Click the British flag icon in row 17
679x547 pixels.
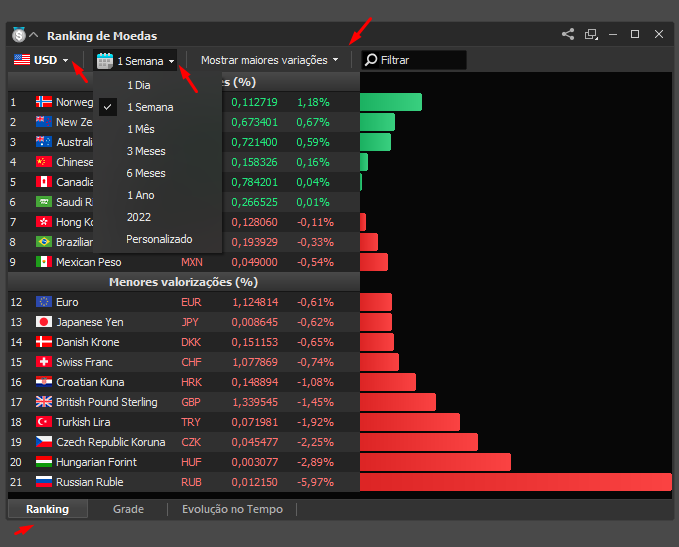point(44,402)
